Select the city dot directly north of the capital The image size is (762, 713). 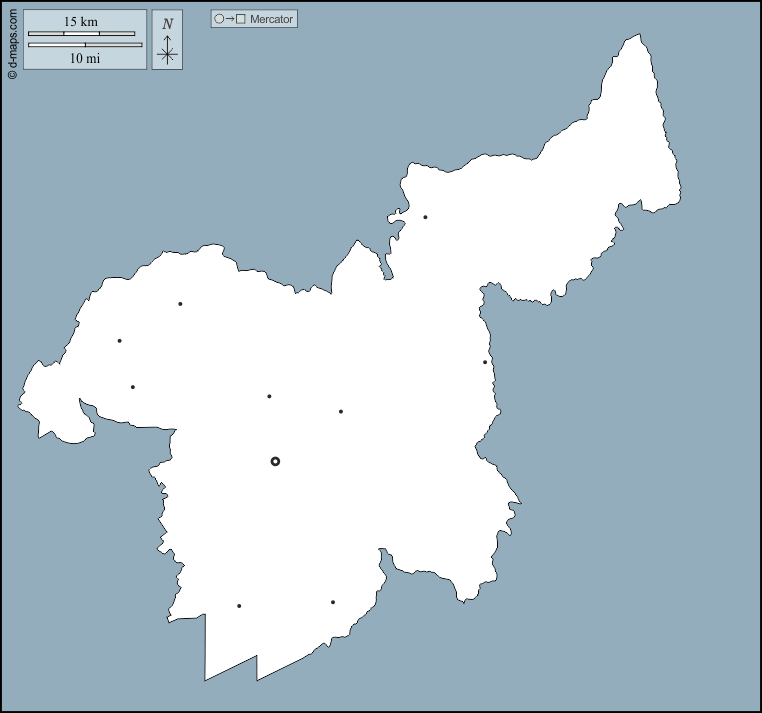tap(269, 396)
